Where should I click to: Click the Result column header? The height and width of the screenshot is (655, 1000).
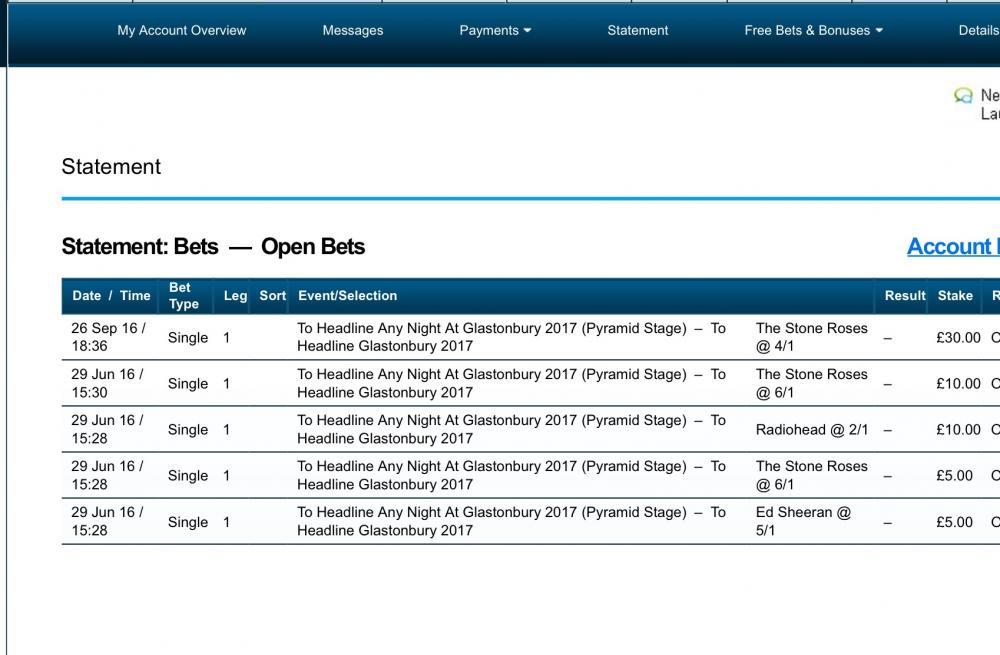click(x=904, y=296)
